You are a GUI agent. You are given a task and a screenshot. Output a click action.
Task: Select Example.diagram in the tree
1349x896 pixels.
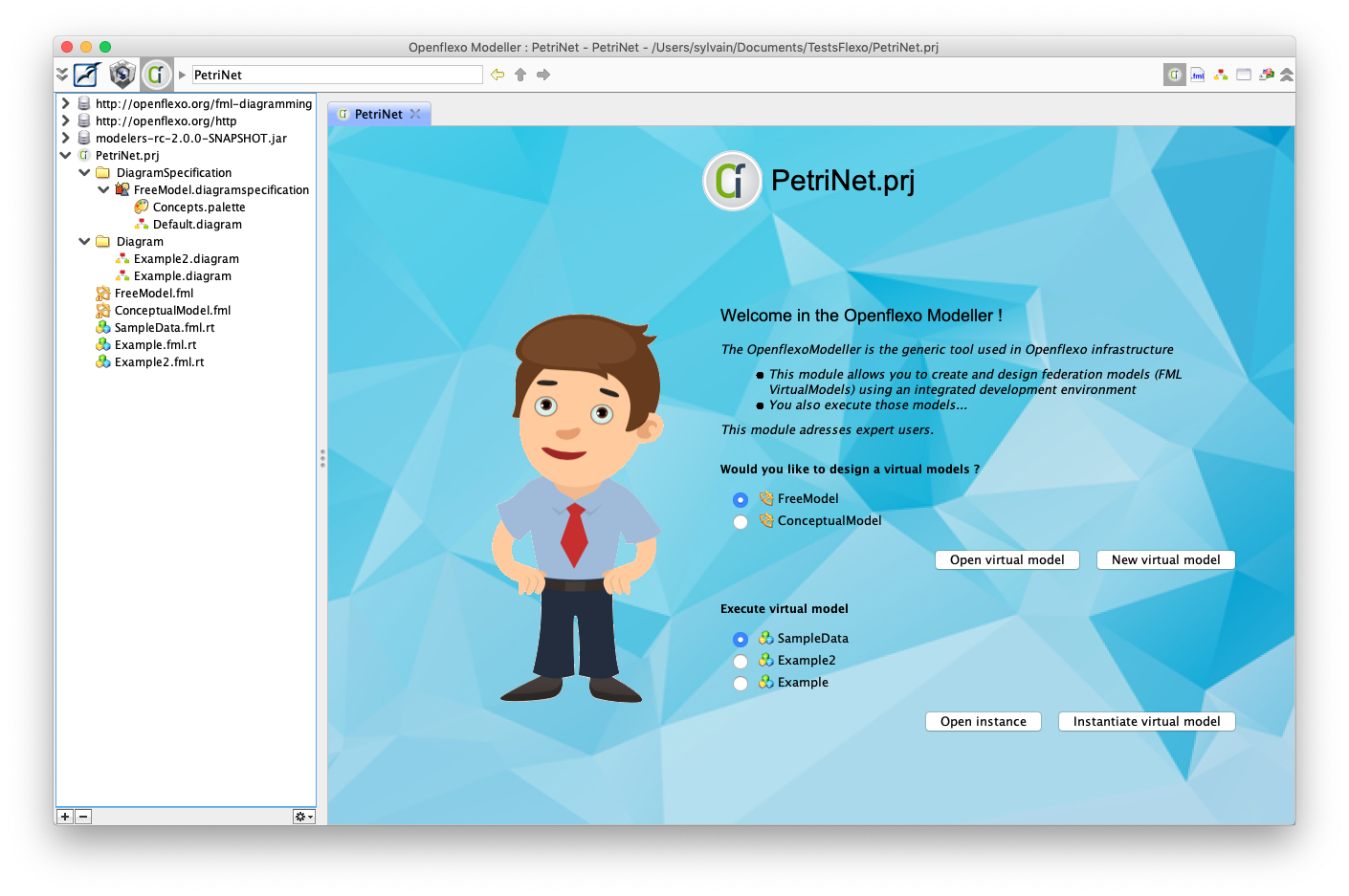[x=183, y=276]
